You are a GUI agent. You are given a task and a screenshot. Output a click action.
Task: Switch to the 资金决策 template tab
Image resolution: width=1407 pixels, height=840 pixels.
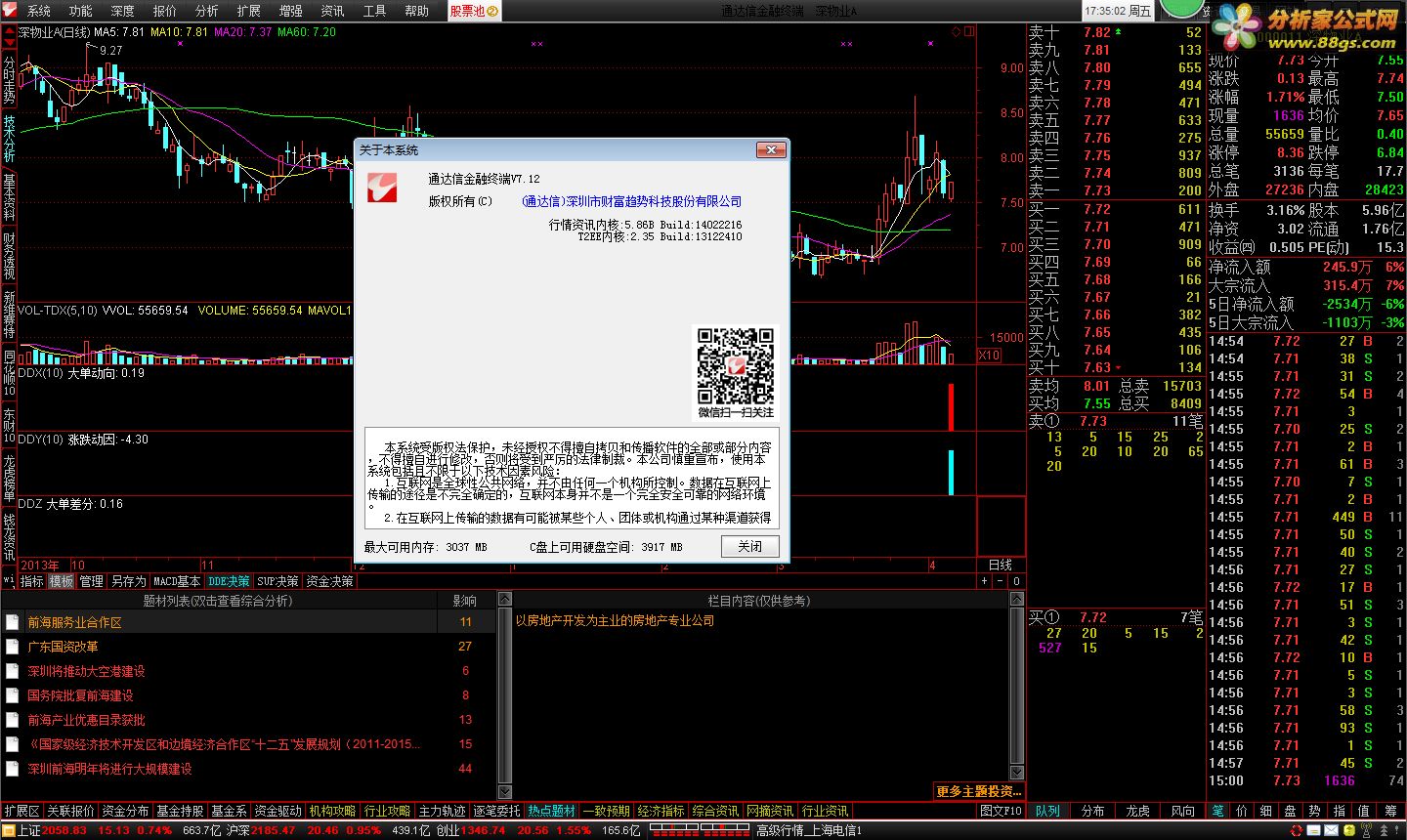coord(329,581)
